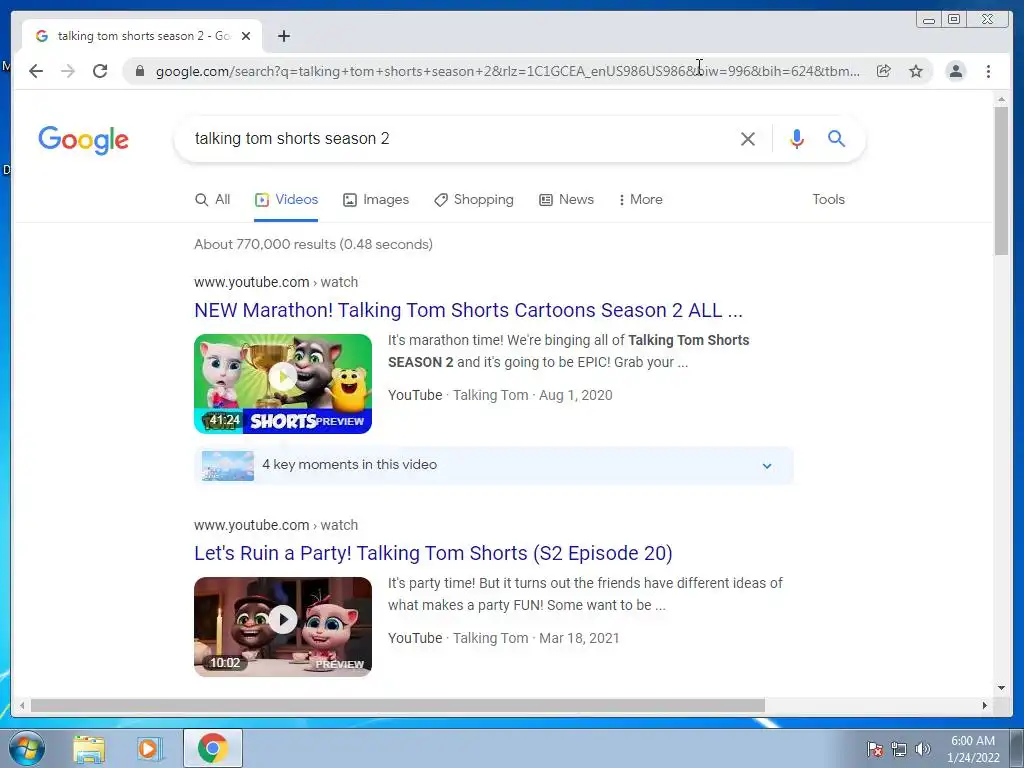
Task: Click the vertical scrollbar thumb
Action: pyautogui.click(x=1001, y=181)
